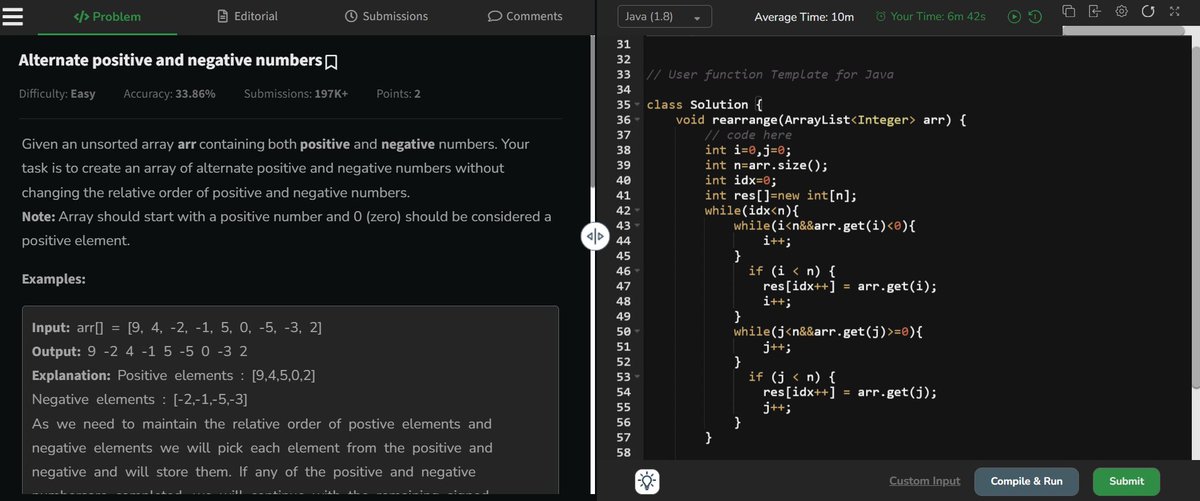The width and height of the screenshot is (1200, 501).
Task: Click the copy code icon
Action: click(1069, 12)
